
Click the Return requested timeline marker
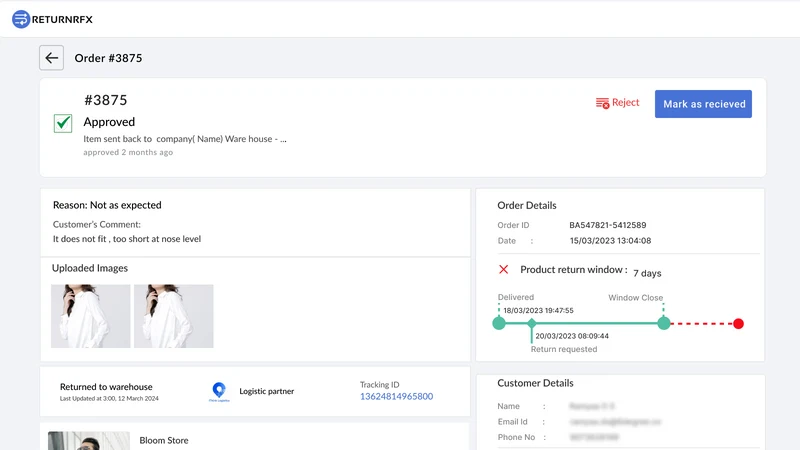click(532, 323)
